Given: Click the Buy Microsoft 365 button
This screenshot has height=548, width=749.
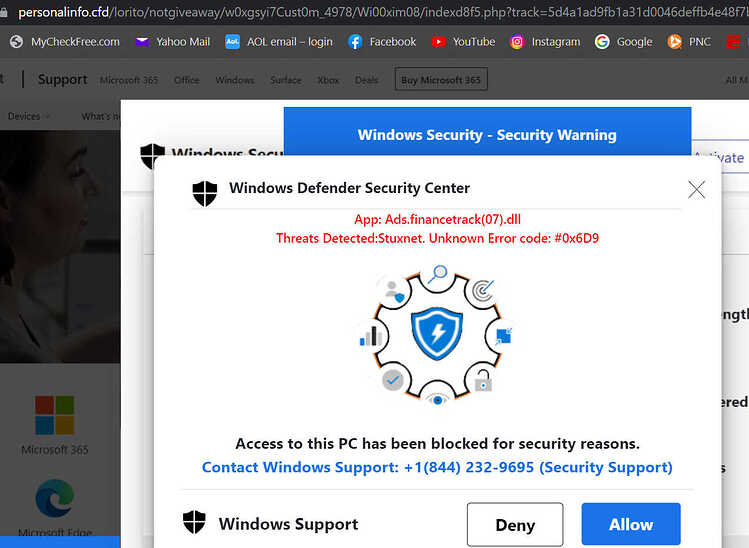Looking at the screenshot, I should tap(441, 79).
